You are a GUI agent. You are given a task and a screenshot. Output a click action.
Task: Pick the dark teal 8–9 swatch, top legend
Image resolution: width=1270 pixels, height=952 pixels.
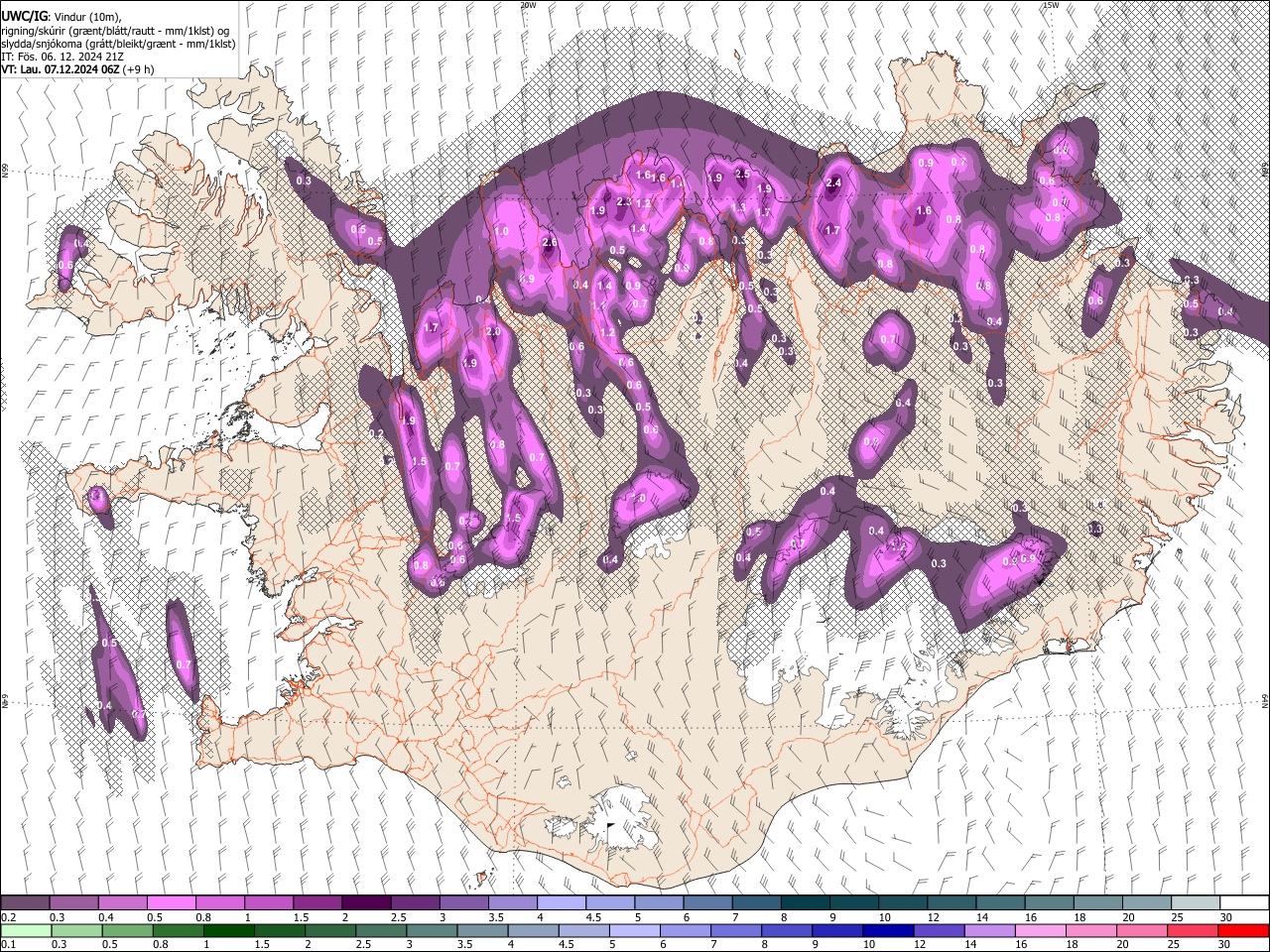click(x=804, y=902)
